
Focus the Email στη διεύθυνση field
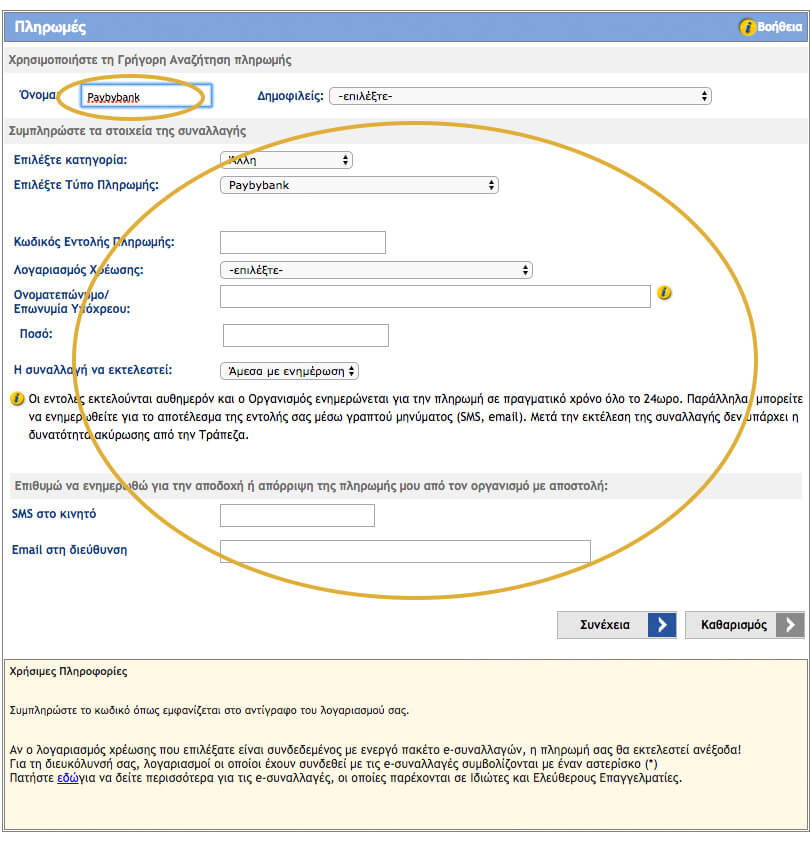tap(405, 551)
